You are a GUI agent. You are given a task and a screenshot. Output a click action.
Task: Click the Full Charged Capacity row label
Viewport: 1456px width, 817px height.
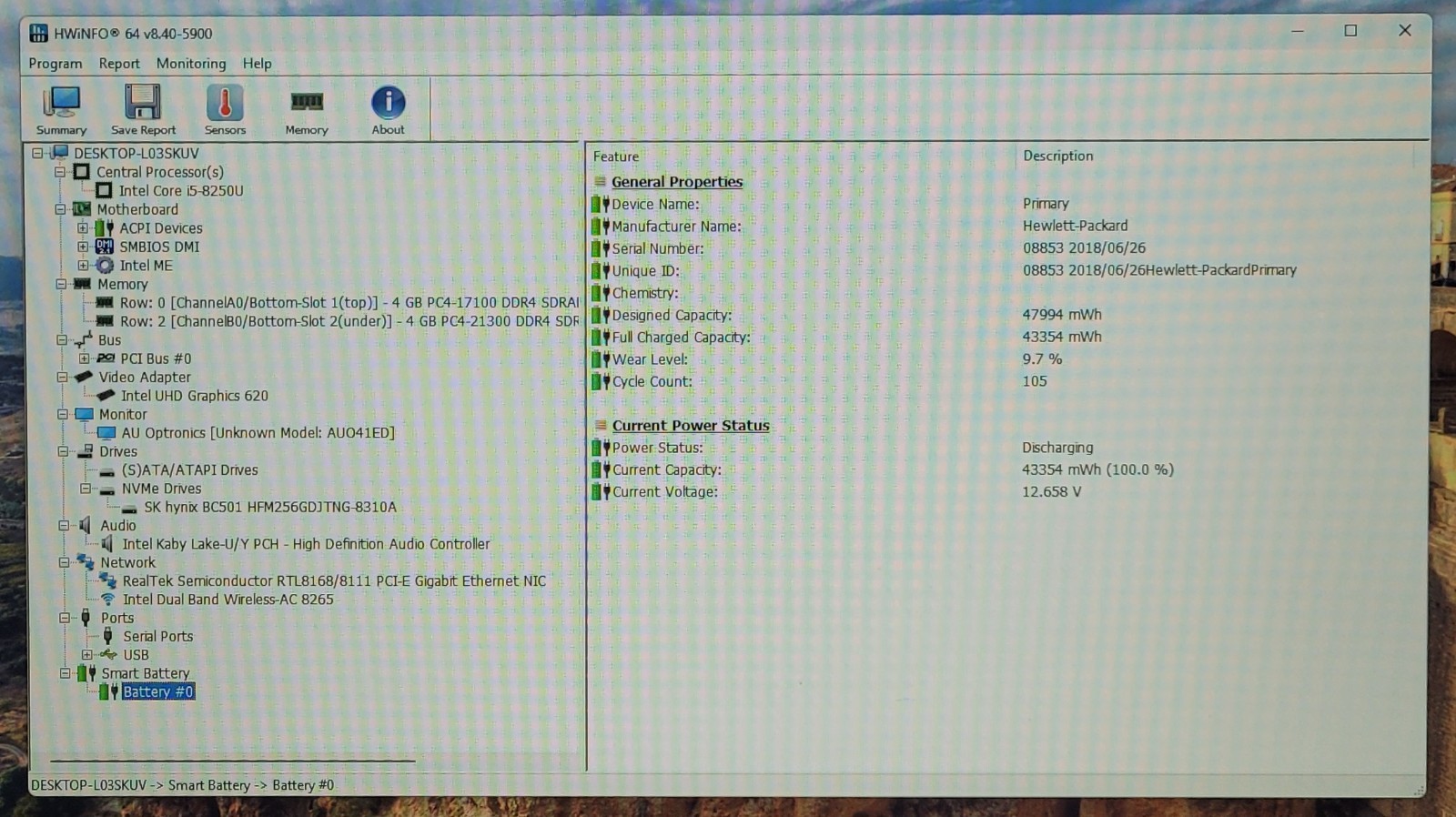pos(682,337)
